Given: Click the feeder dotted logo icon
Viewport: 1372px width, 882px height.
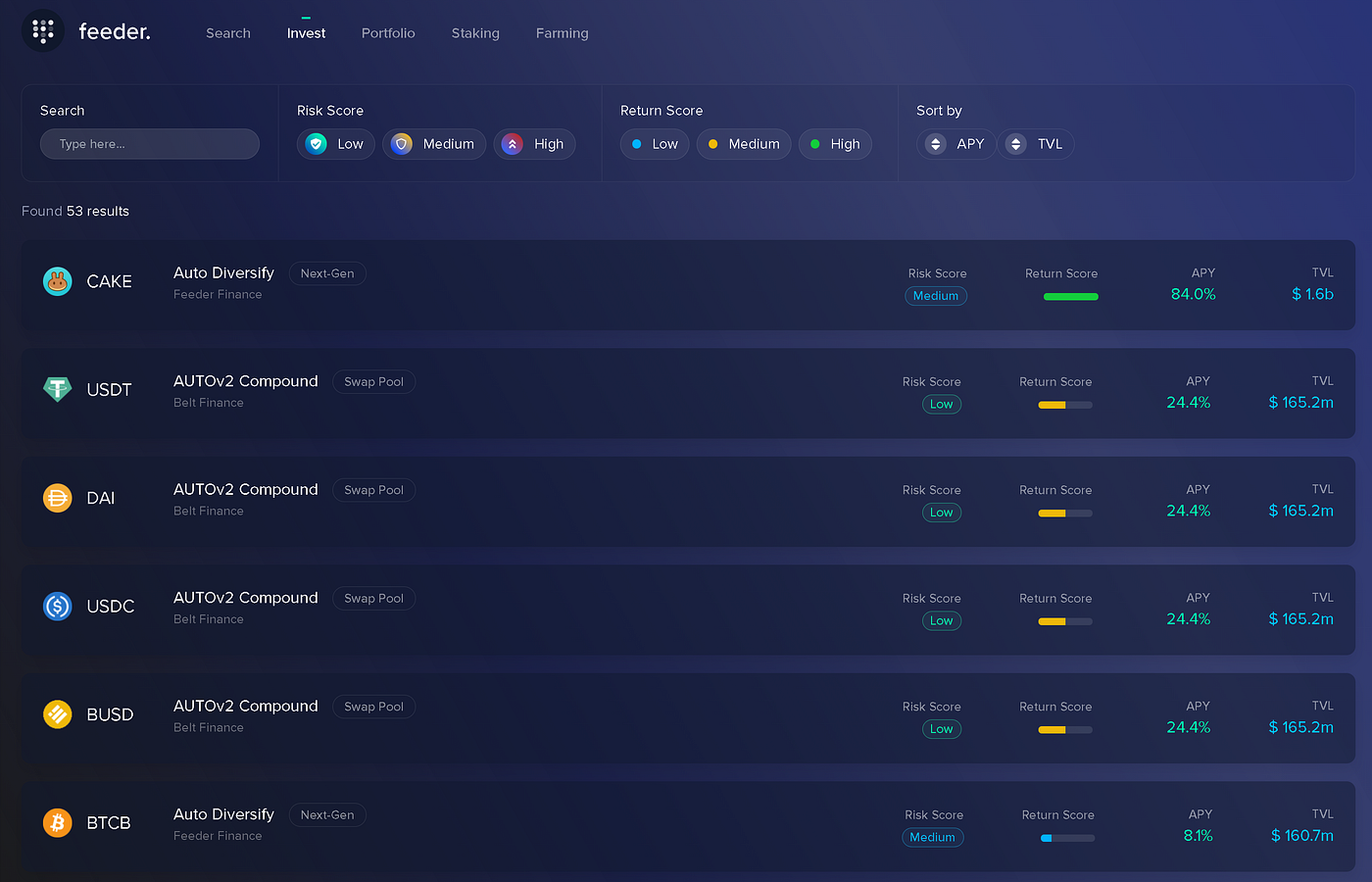Looking at the screenshot, I should click(43, 31).
